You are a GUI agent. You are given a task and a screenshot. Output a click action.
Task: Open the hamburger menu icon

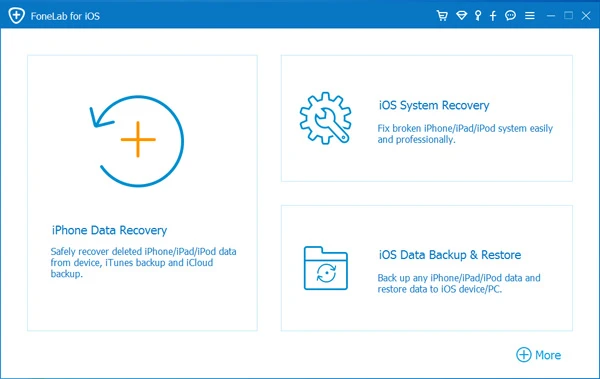[x=530, y=16]
